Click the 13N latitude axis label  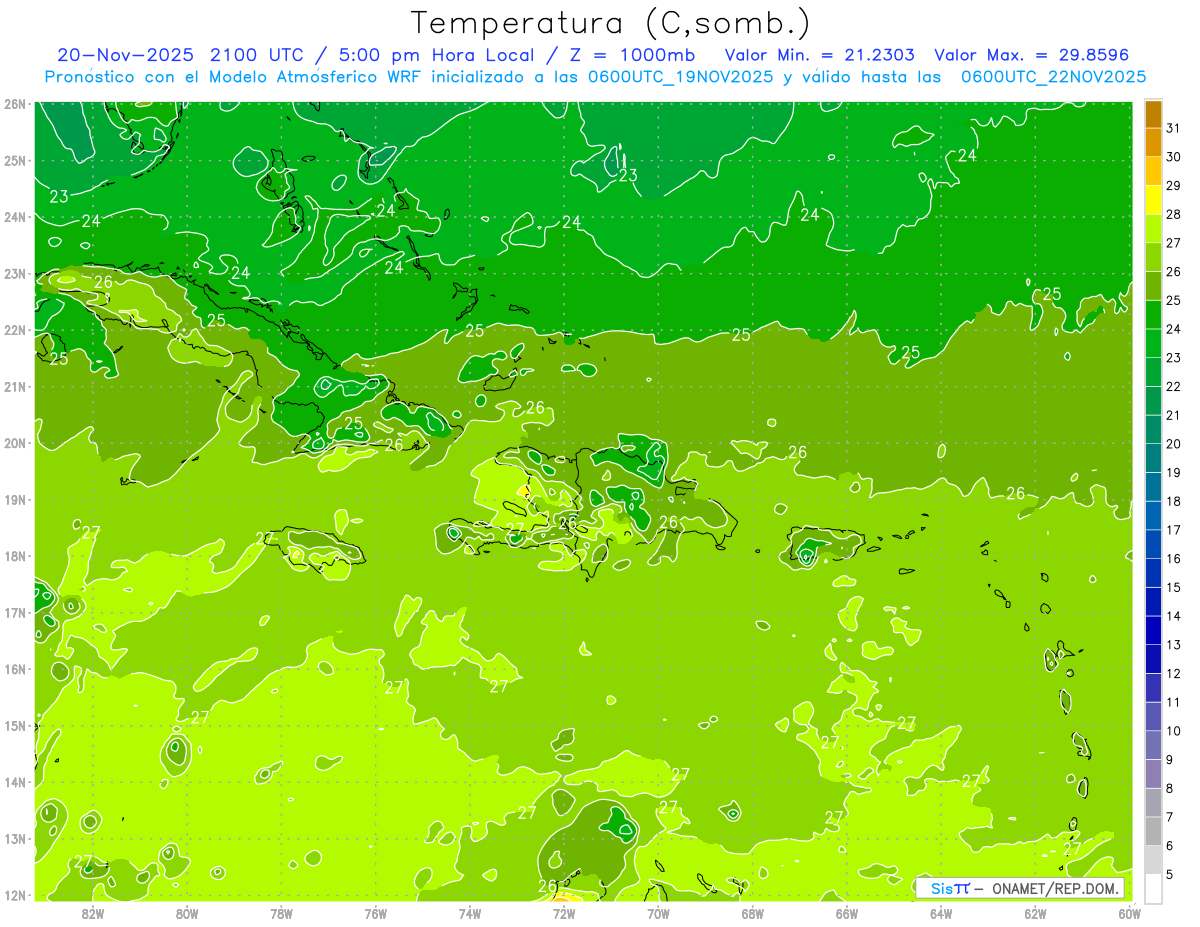tap(15, 838)
